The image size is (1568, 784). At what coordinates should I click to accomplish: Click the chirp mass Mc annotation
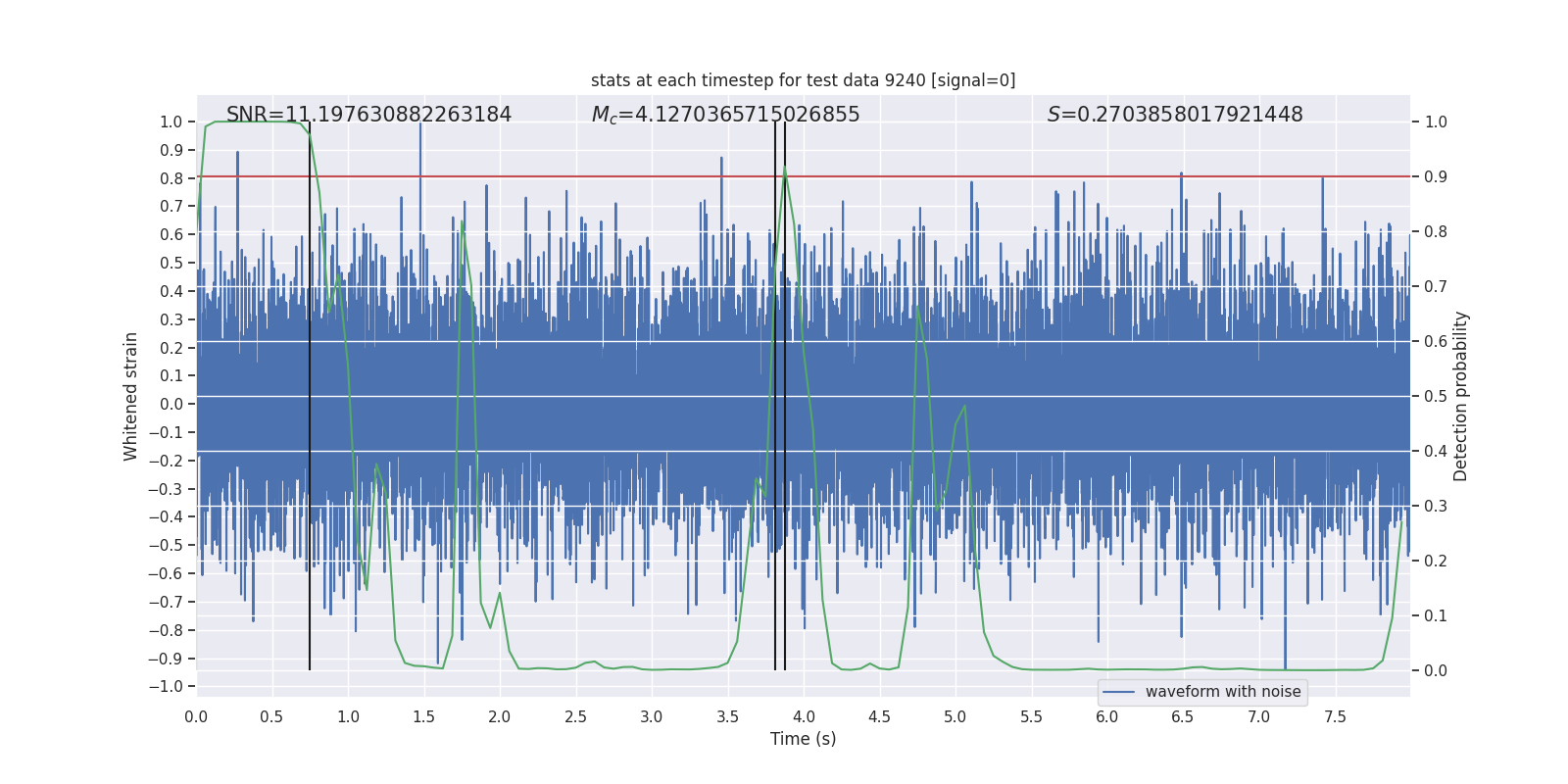tap(725, 115)
